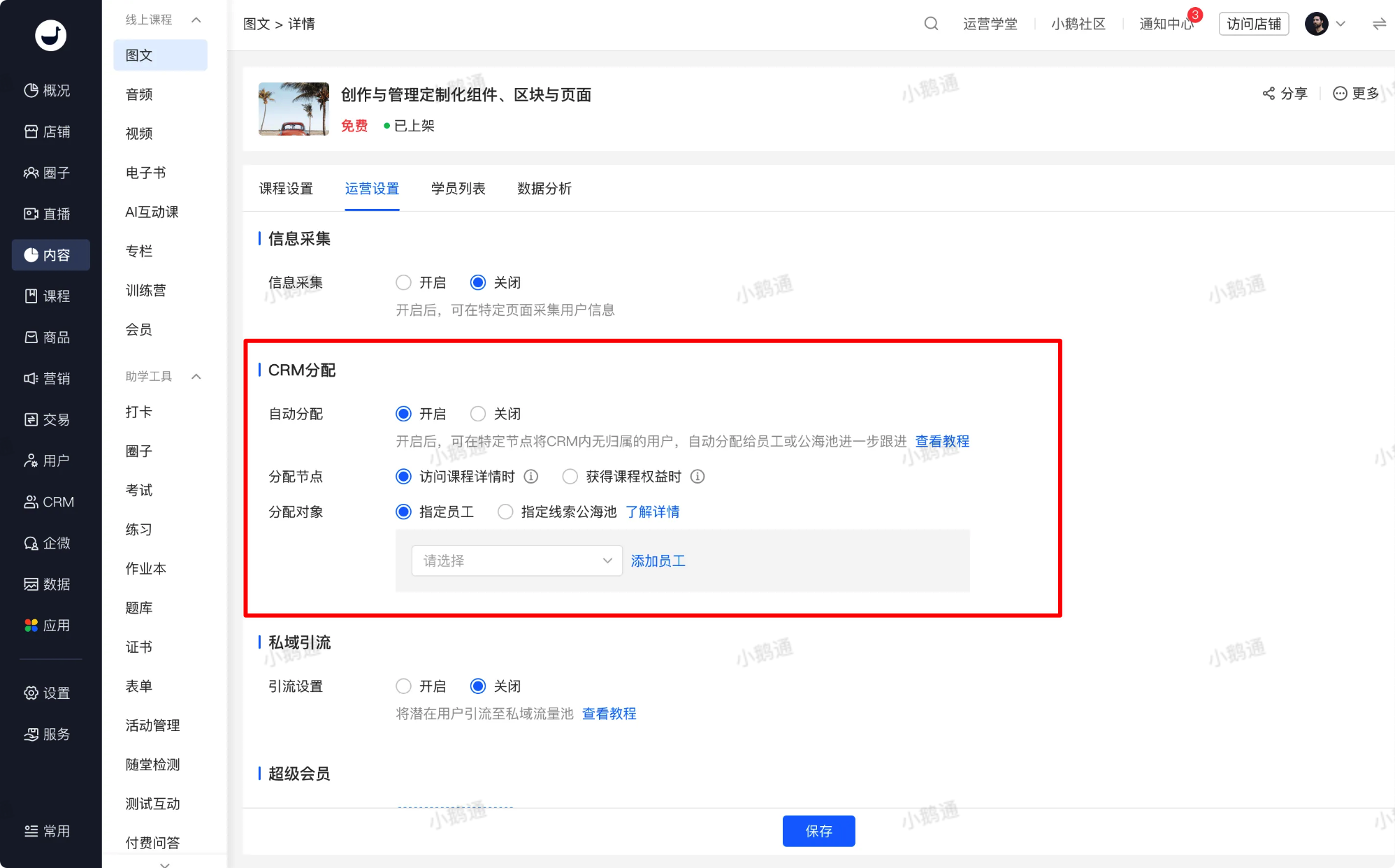
Task: Open 企微 in main sidebar
Action: [48, 543]
